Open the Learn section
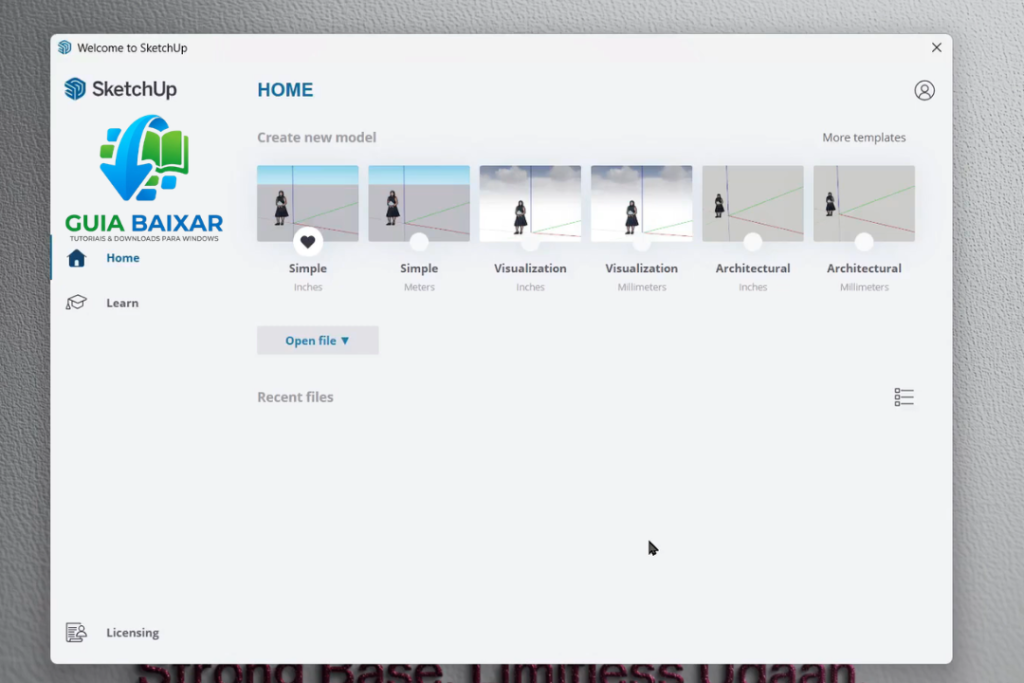The height and width of the screenshot is (683, 1024). pyautogui.click(x=122, y=303)
